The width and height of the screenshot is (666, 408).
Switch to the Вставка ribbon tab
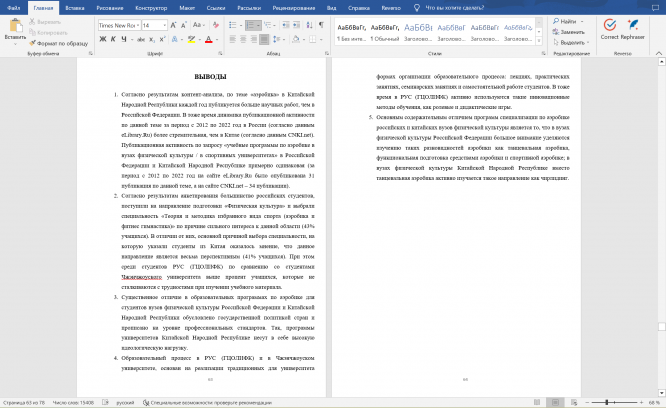pos(76,6)
